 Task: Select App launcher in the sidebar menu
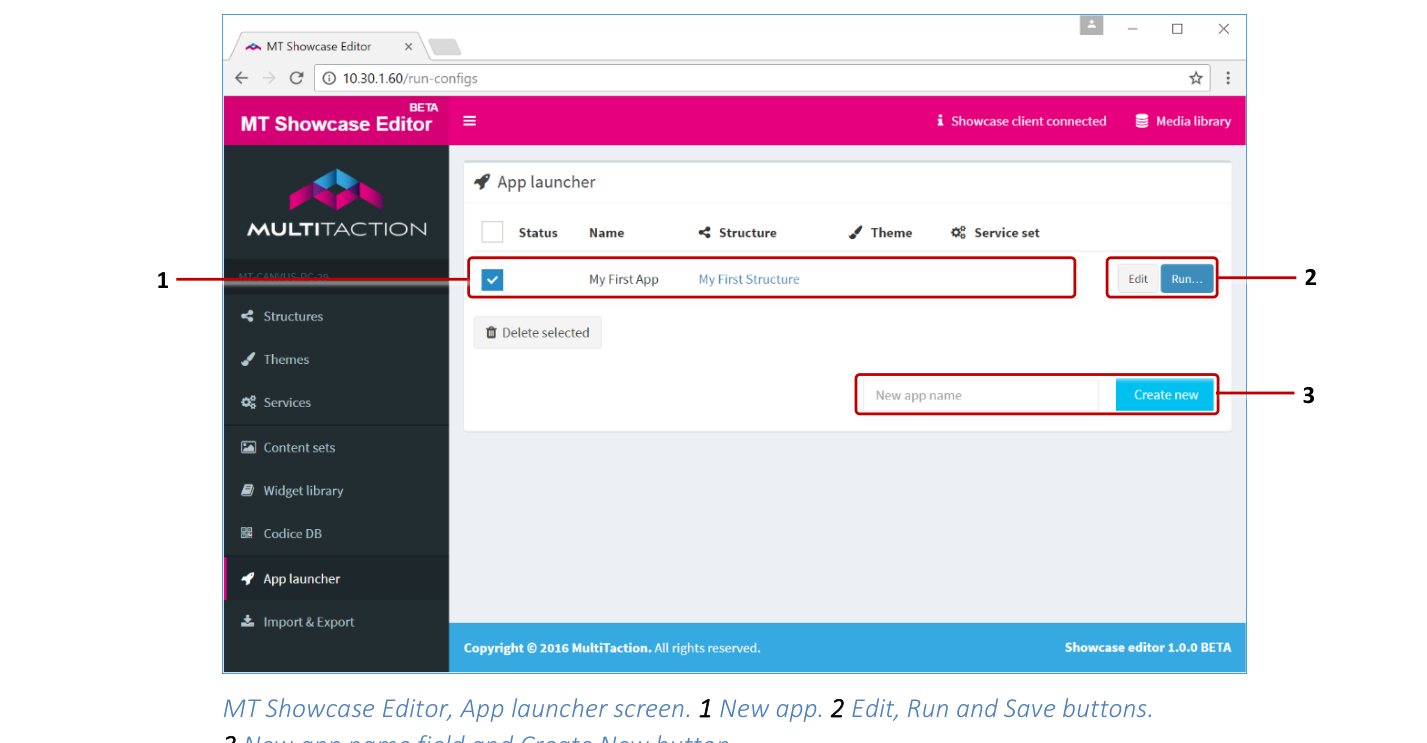coord(302,578)
